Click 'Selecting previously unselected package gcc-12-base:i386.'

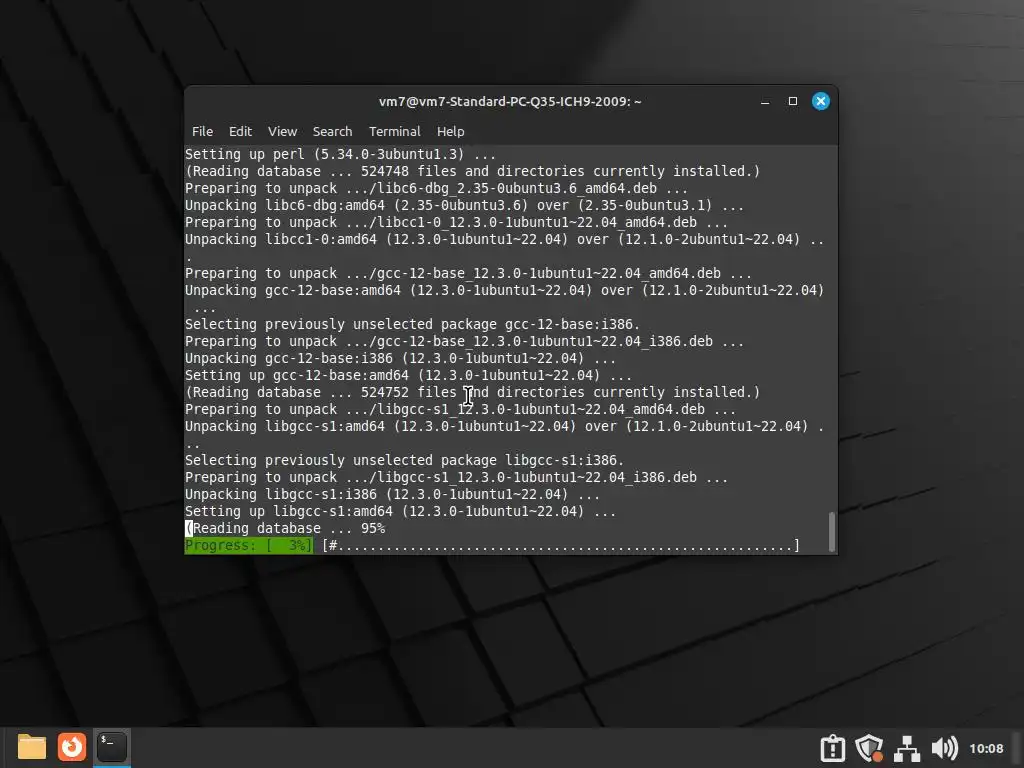click(x=412, y=325)
